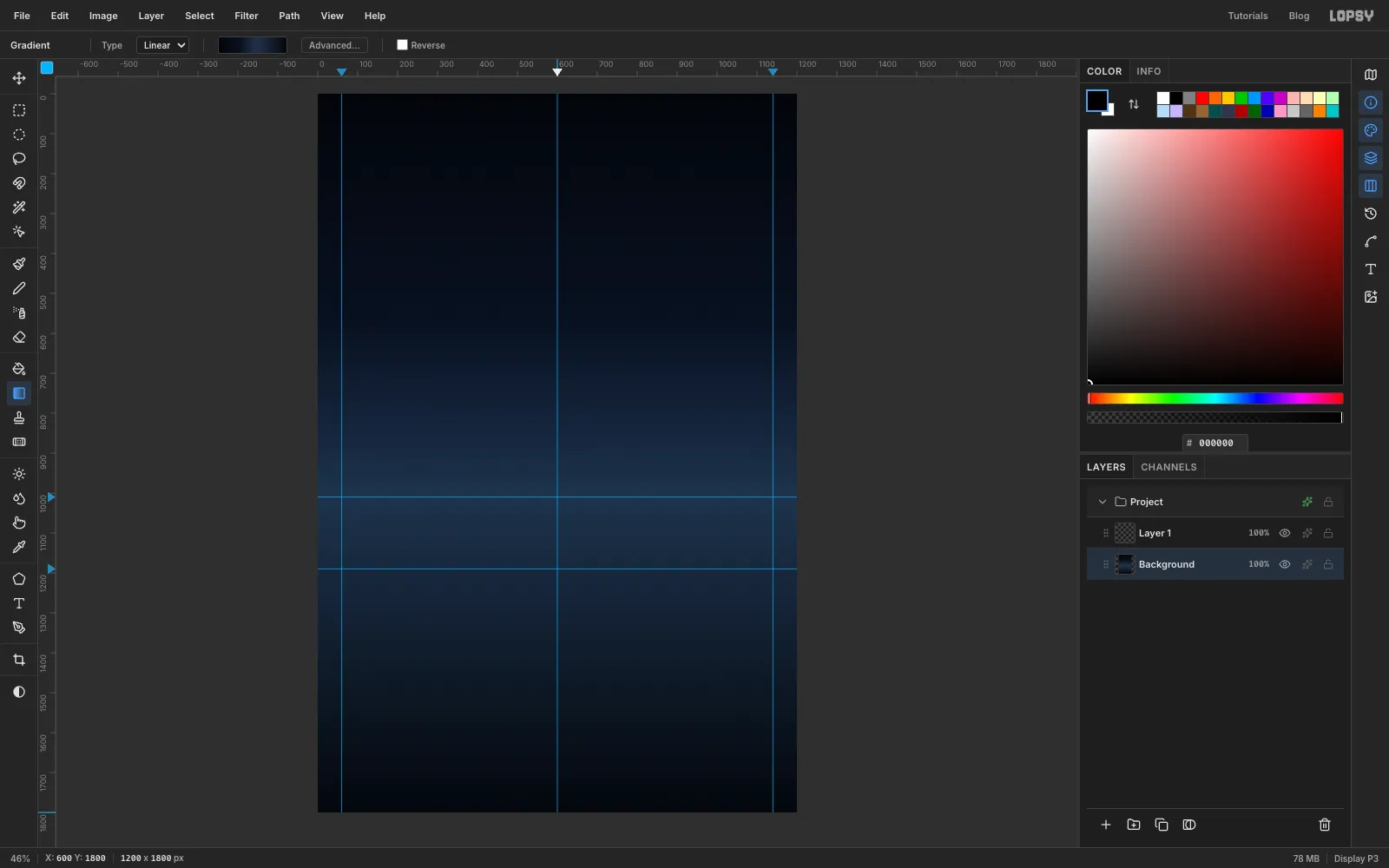Toggle effects sparkle on Background layer
The width and height of the screenshot is (1389, 868).
pyautogui.click(x=1307, y=564)
